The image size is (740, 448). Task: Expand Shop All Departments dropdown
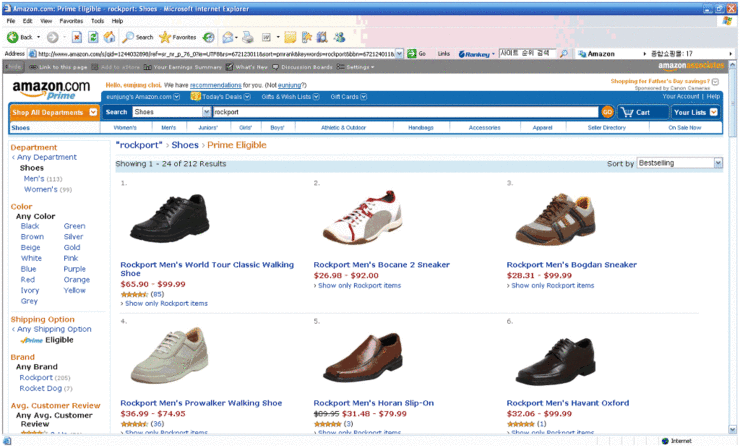93,112
